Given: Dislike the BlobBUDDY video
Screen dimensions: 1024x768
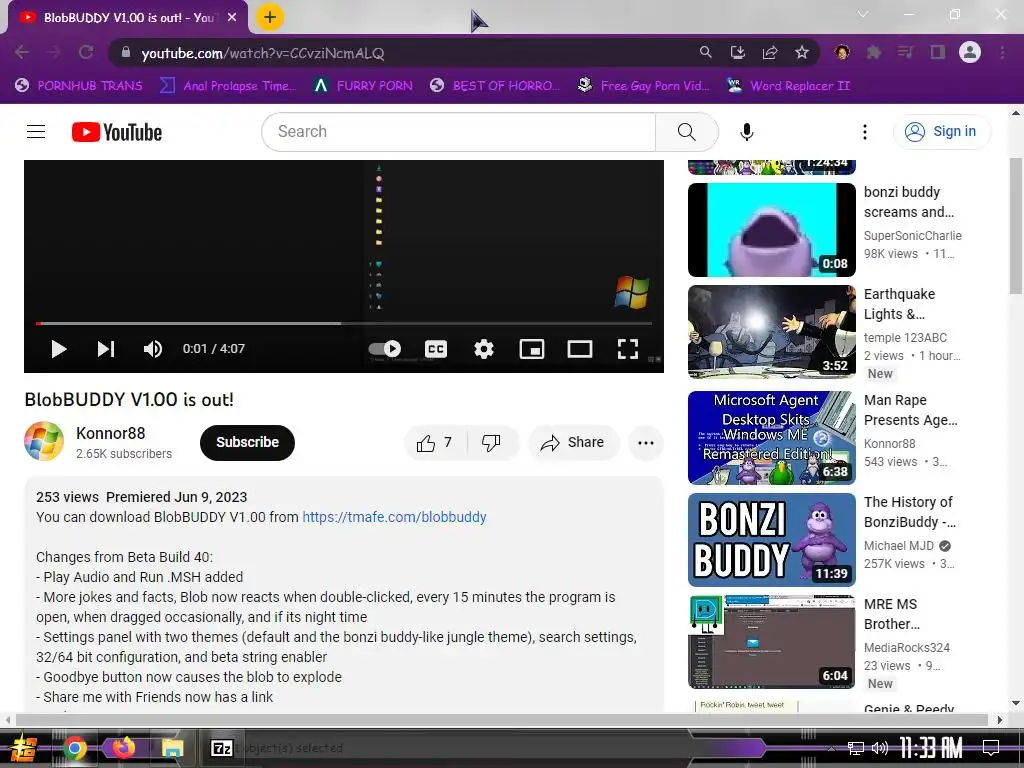Looking at the screenshot, I should [492, 443].
